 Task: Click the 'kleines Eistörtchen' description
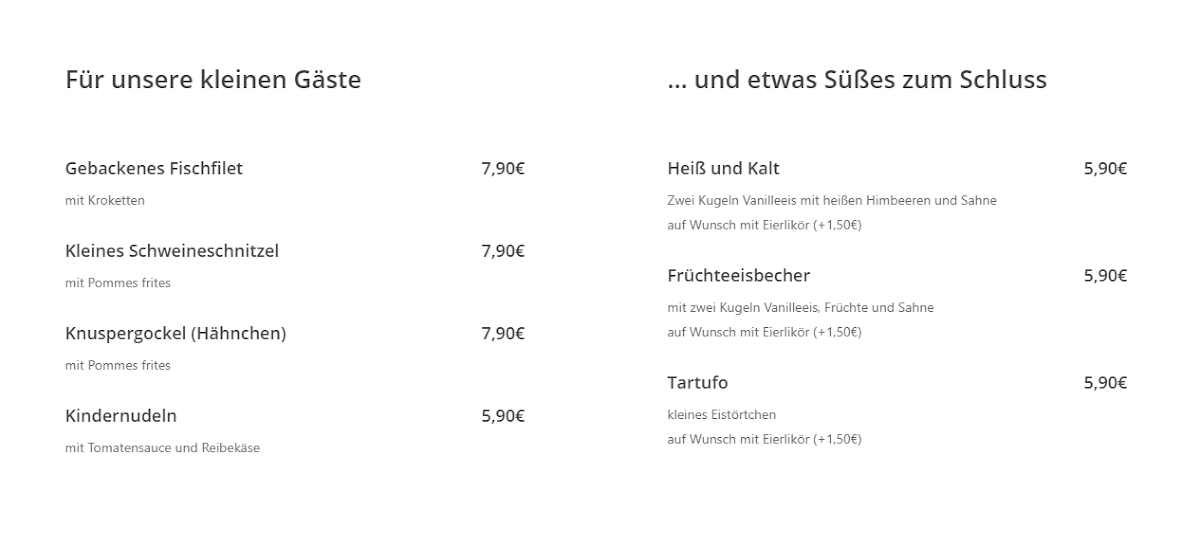pyautogui.click(x=722, y=415)
